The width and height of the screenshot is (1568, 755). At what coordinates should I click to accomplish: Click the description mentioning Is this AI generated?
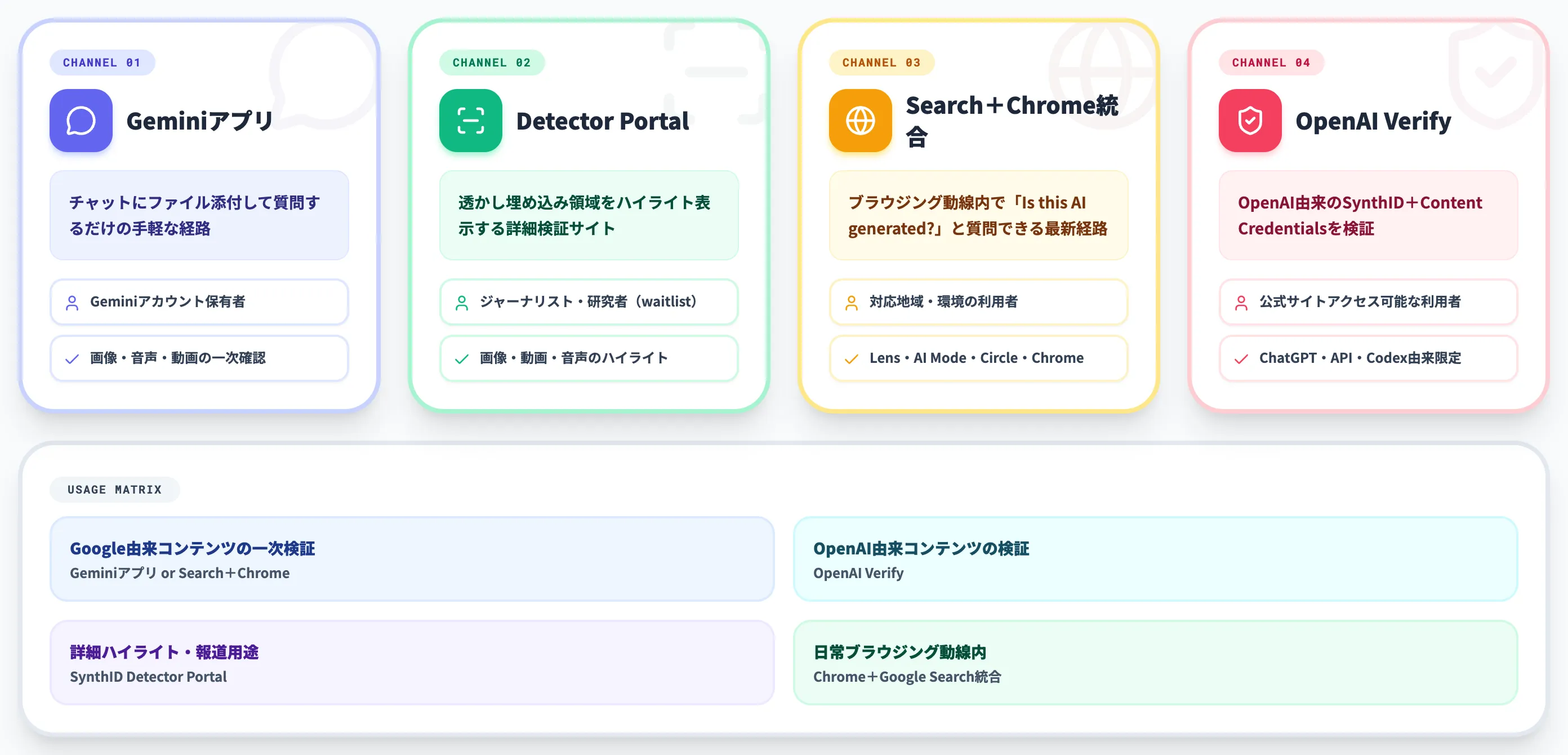pos(978,215)
